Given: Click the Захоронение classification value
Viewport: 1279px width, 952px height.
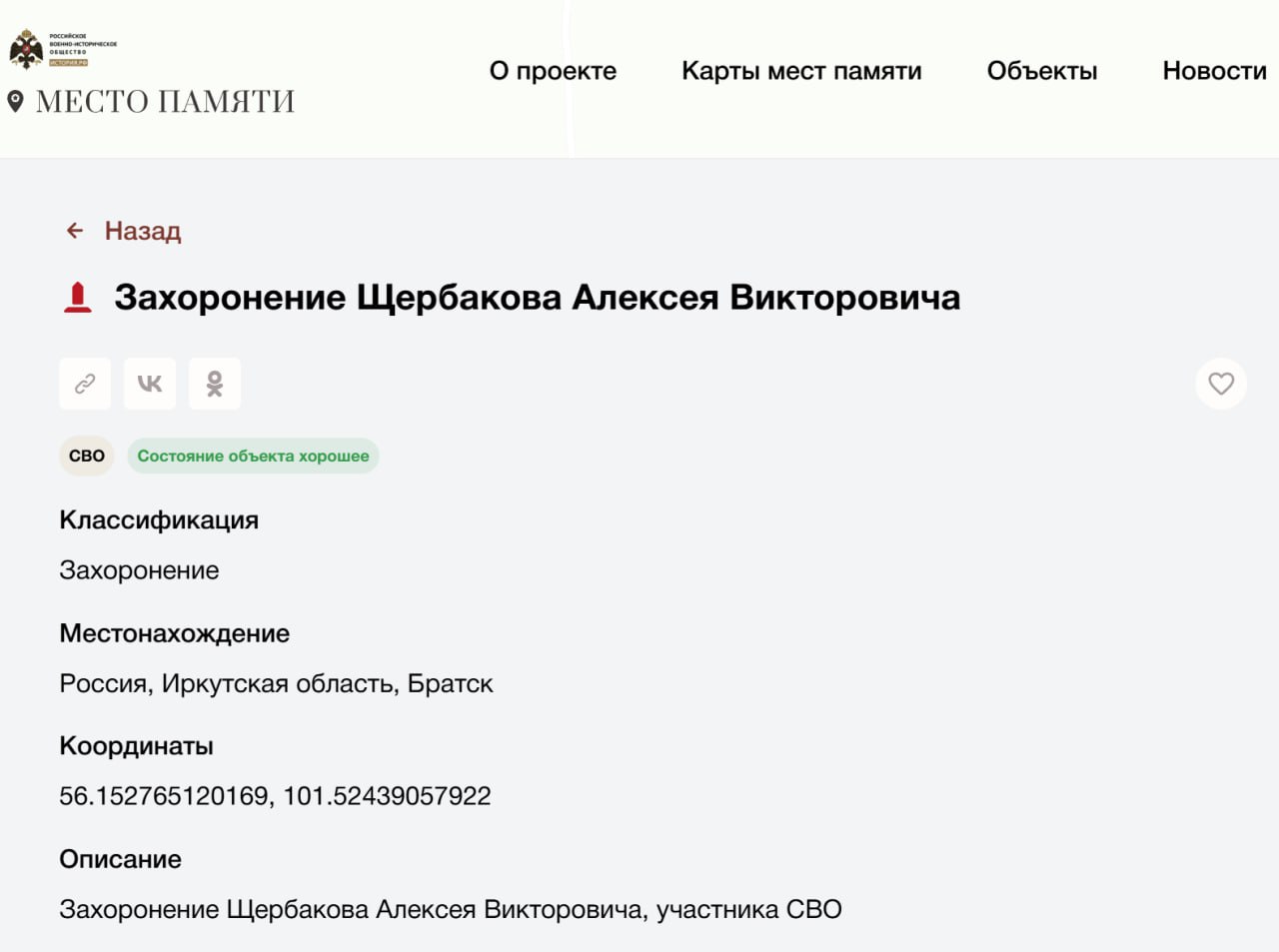Looking at the screenshot, I should coord(139,570).
